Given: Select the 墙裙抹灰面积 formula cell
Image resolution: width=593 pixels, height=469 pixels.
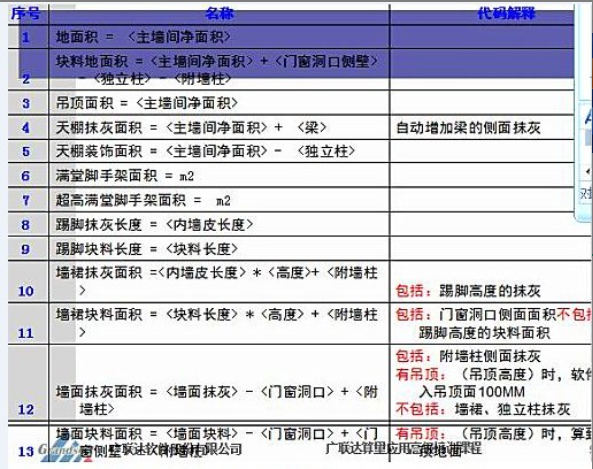Looking at the screenshot, I should (219, 281).
